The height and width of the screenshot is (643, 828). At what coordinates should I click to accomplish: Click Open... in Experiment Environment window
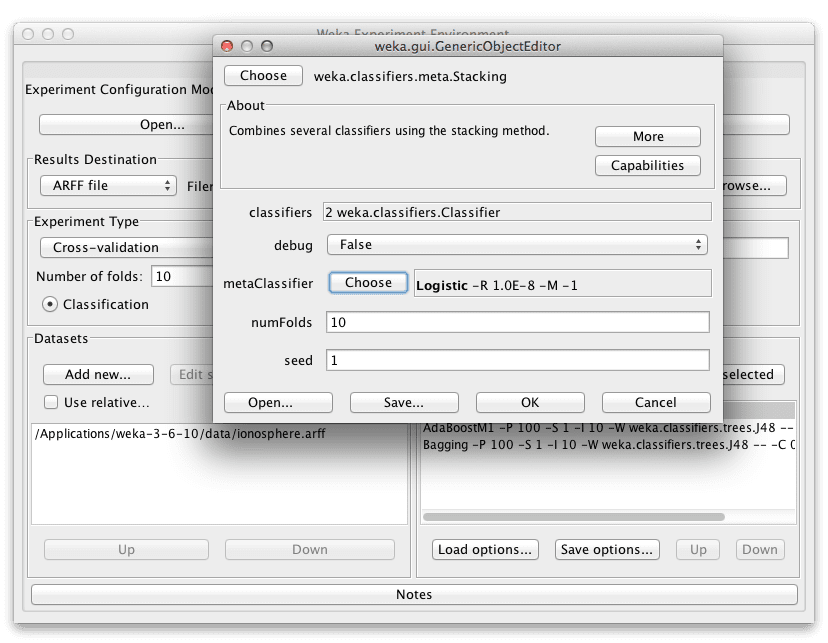pos(127,125)
